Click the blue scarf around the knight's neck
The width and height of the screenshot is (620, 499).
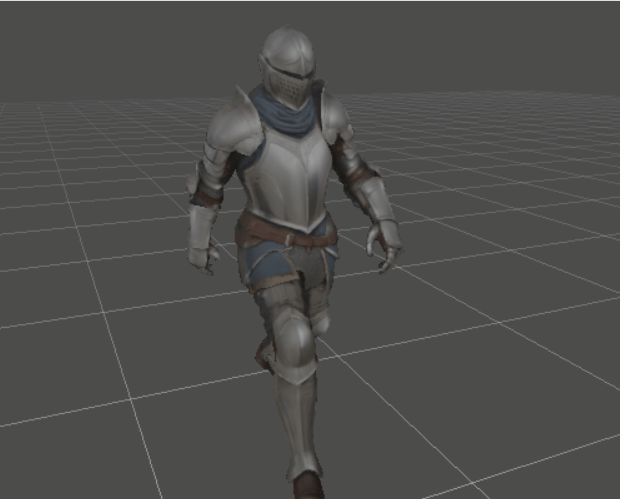[x=286, y=114]
